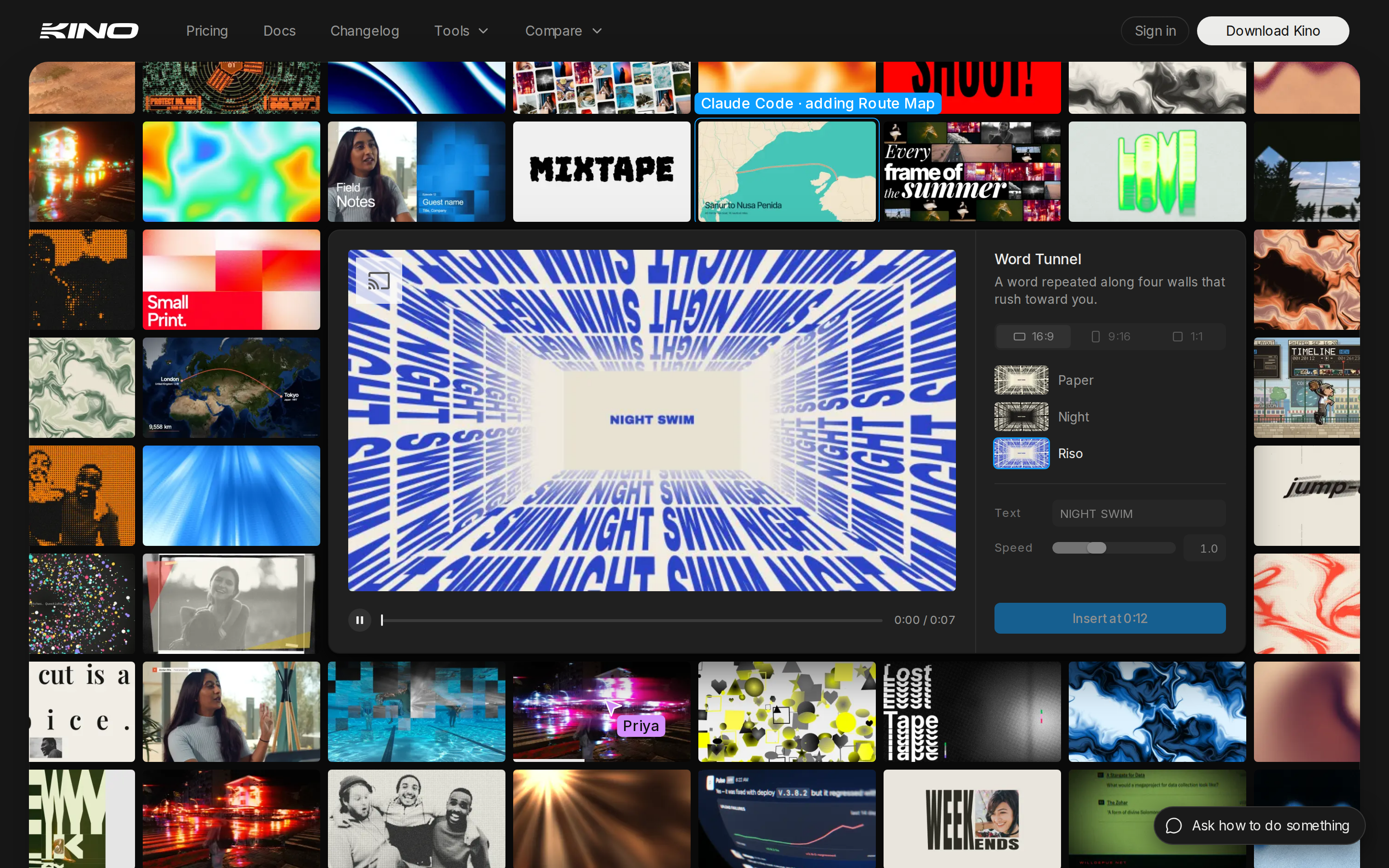Select the Paper style swatch
The height and width of the screenshot is (868, 1389).
point(1021,380)
